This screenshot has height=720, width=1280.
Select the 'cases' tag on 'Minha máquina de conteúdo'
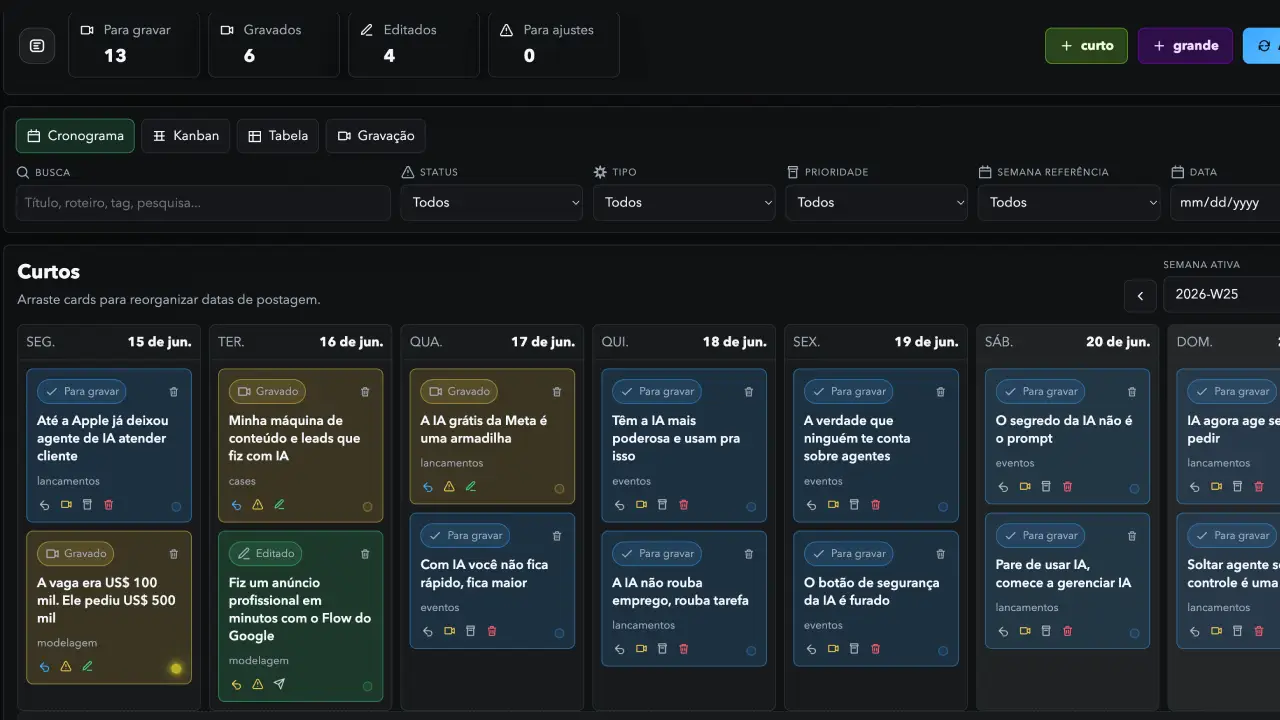tap(242, 481)
